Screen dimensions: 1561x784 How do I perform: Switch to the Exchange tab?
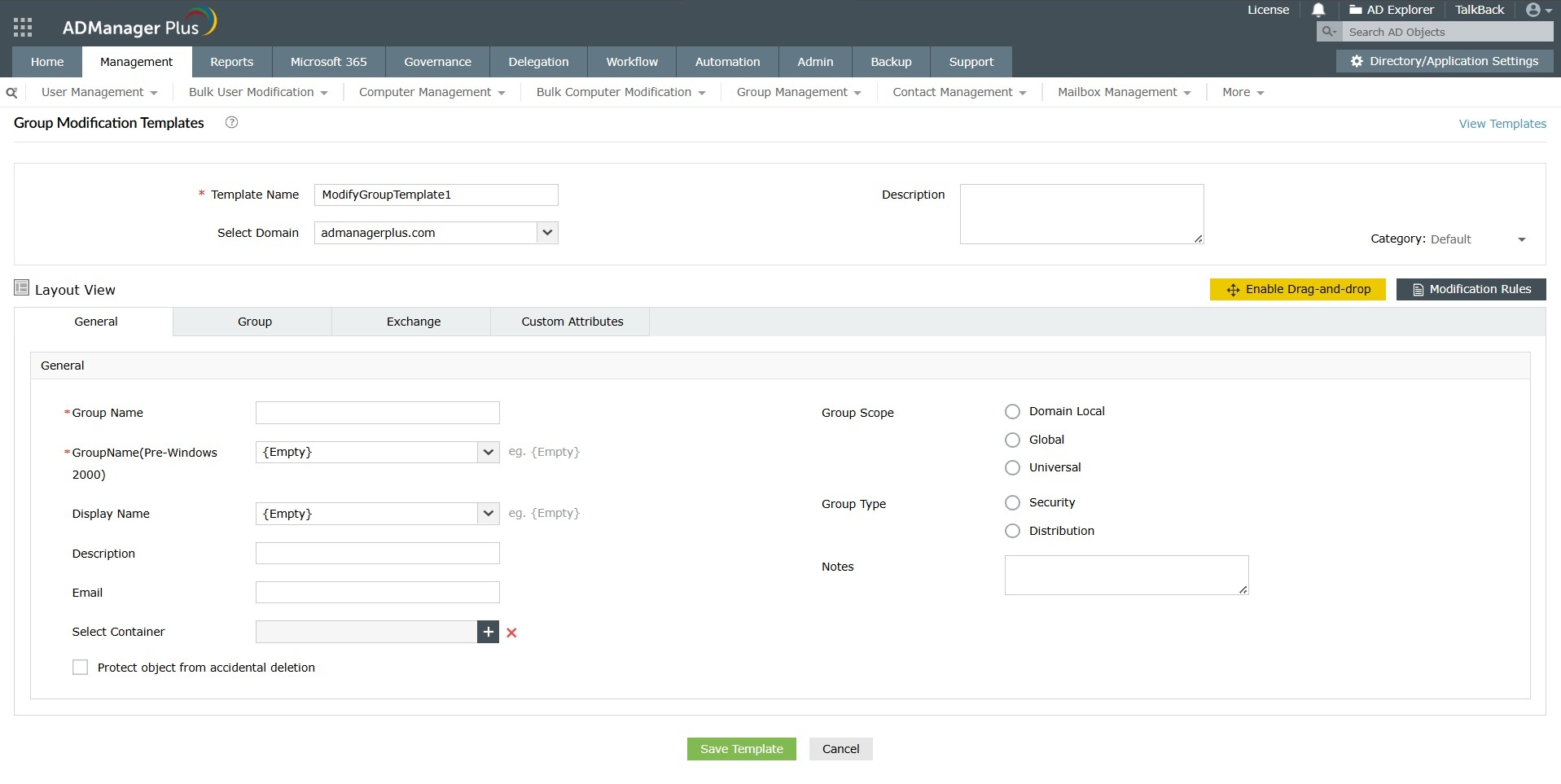(413, 321)
